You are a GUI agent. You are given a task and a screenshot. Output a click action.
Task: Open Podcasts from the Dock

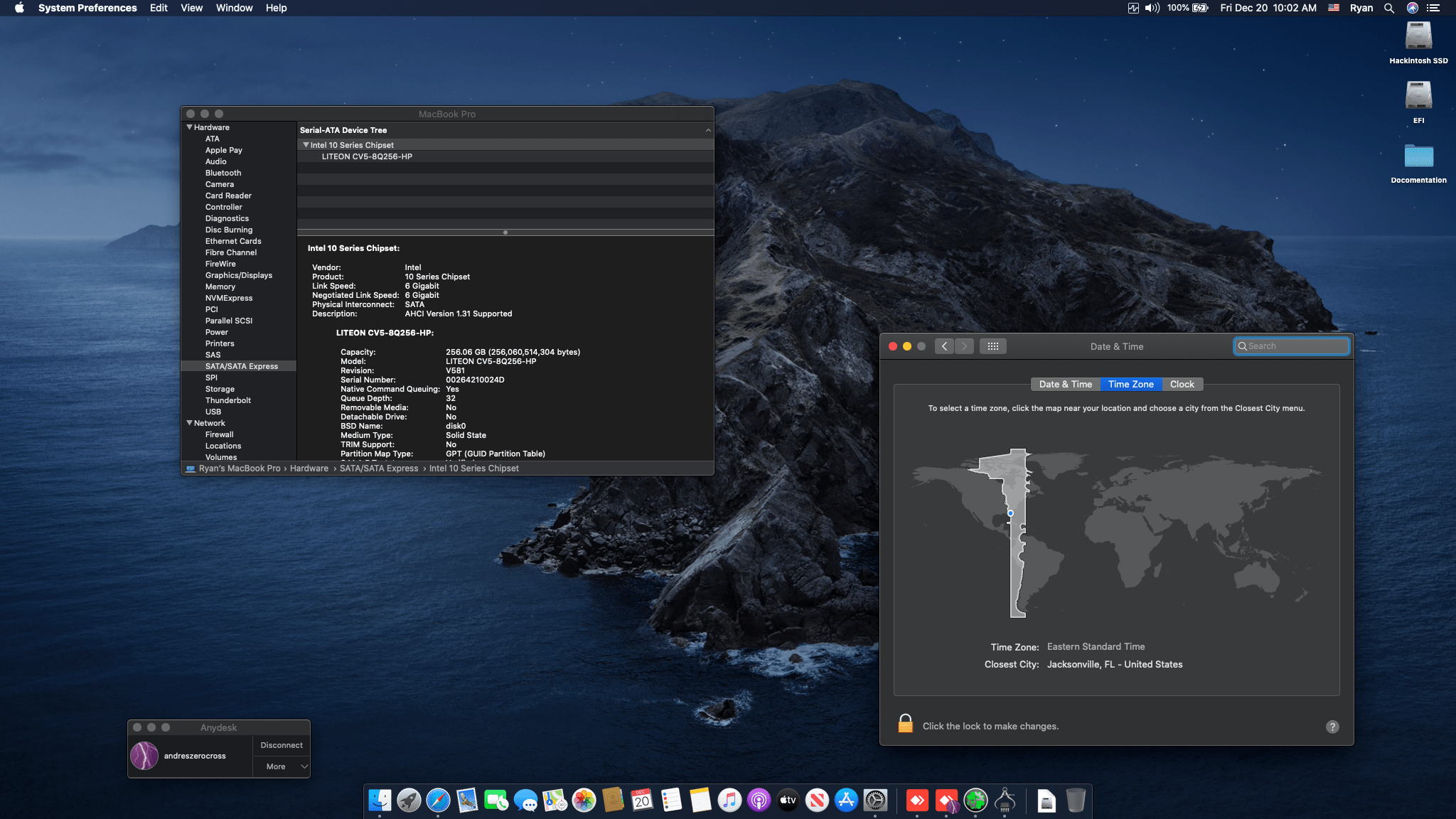(x=759, y=801)
